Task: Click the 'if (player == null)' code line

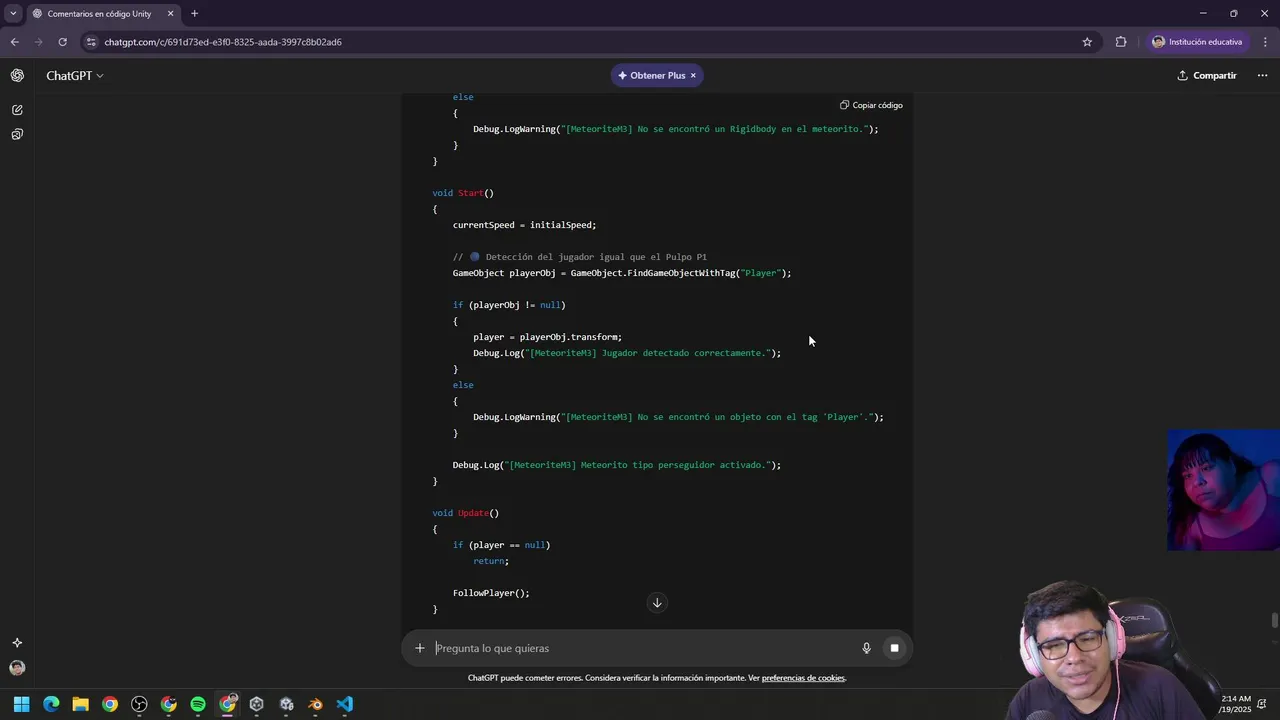Action: pyautogui.click(x=501, y=545)
